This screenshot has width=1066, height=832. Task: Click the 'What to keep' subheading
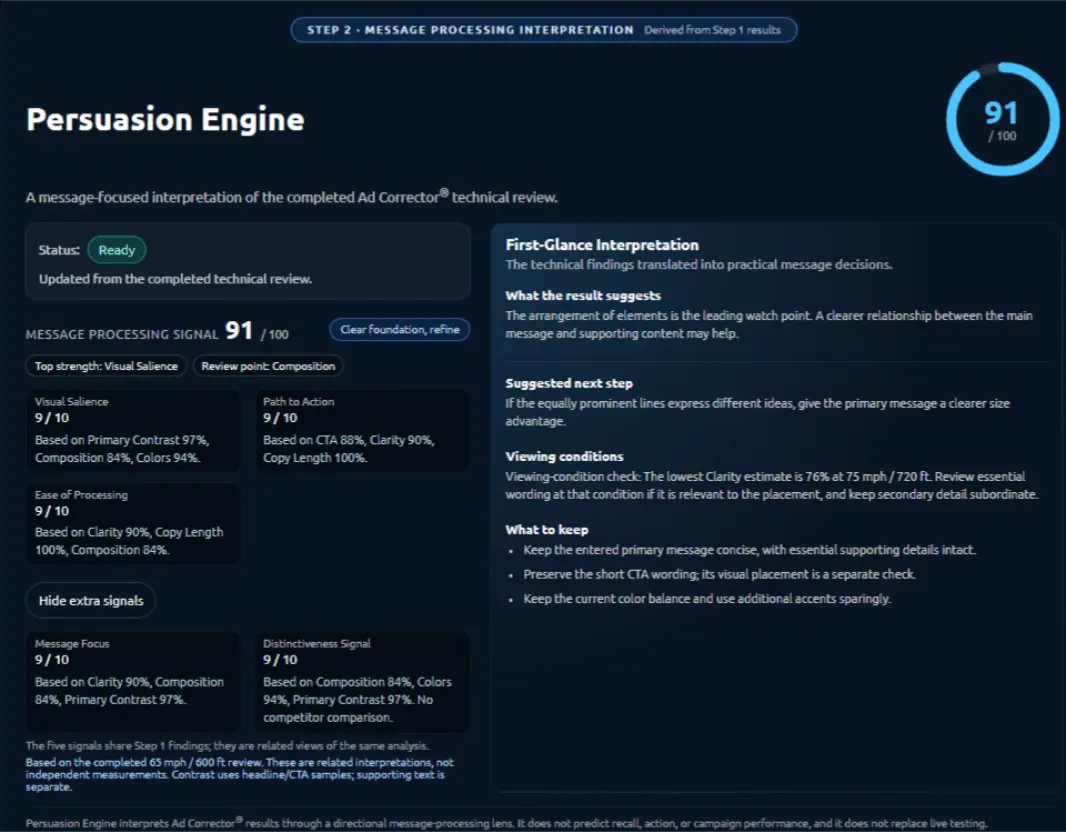pyautogui.click(x=547, y=530)
